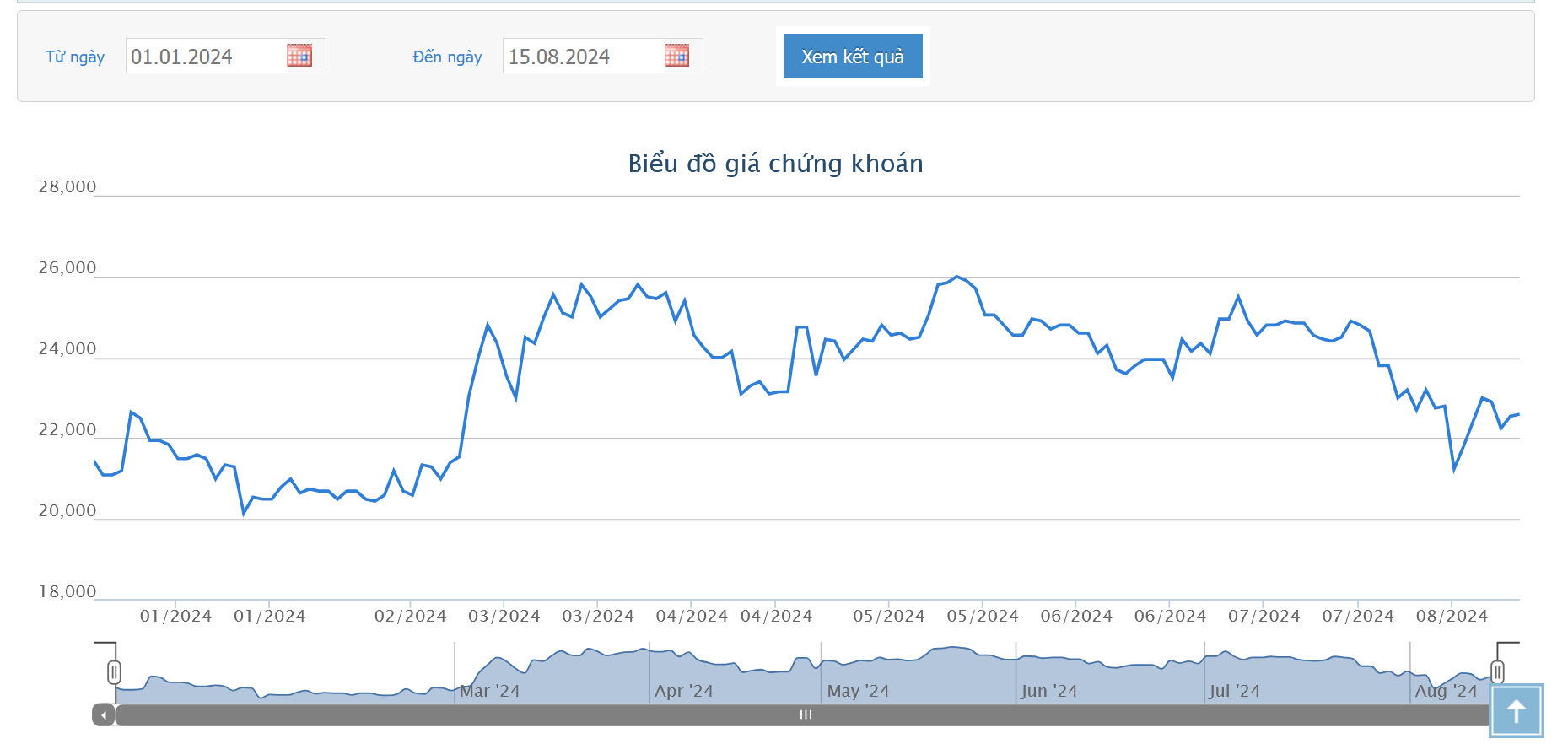Image resolution: width=1568 pixels, height=744 pixels.
Task: Click the 08/2024 x-axis label
Action: pyautogui.click(x=1452, y=617)
